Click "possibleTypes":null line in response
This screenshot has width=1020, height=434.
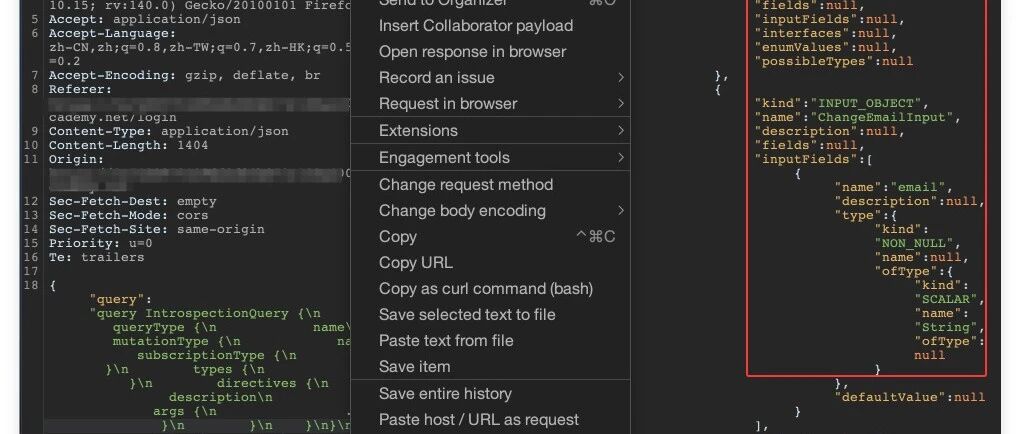[x=834, y=61]
